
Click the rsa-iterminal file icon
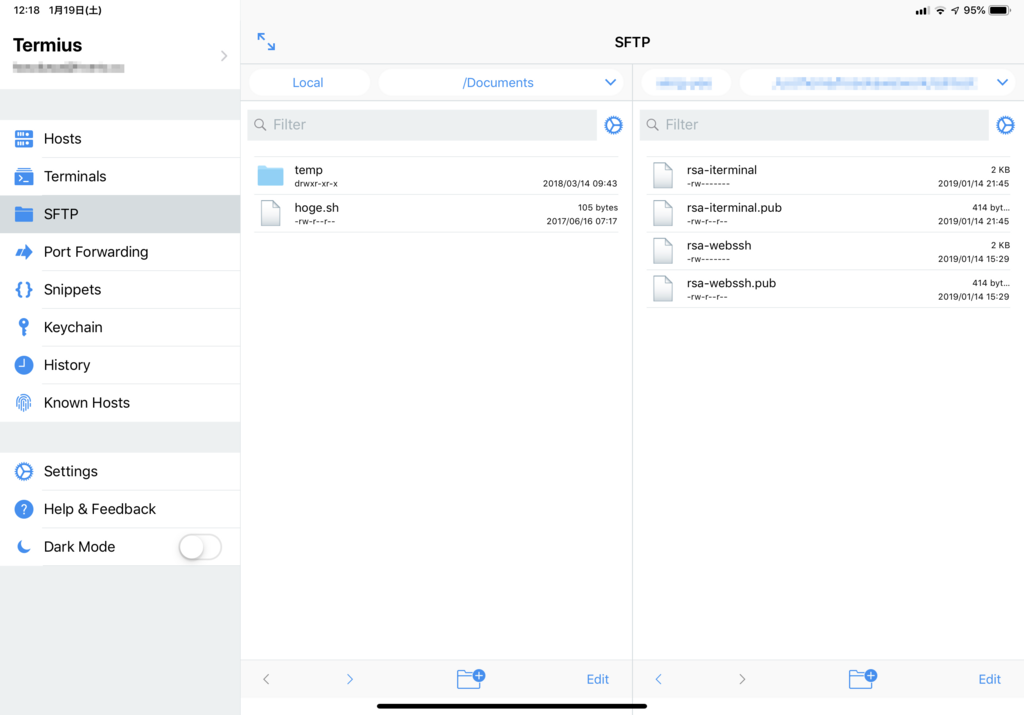663,176
